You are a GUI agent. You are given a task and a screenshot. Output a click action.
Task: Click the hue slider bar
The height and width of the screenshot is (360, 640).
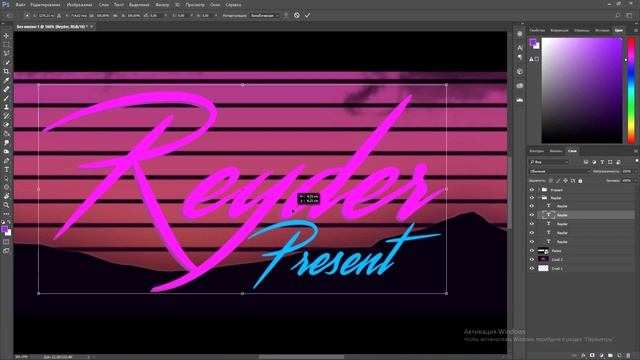coord(631,90)
